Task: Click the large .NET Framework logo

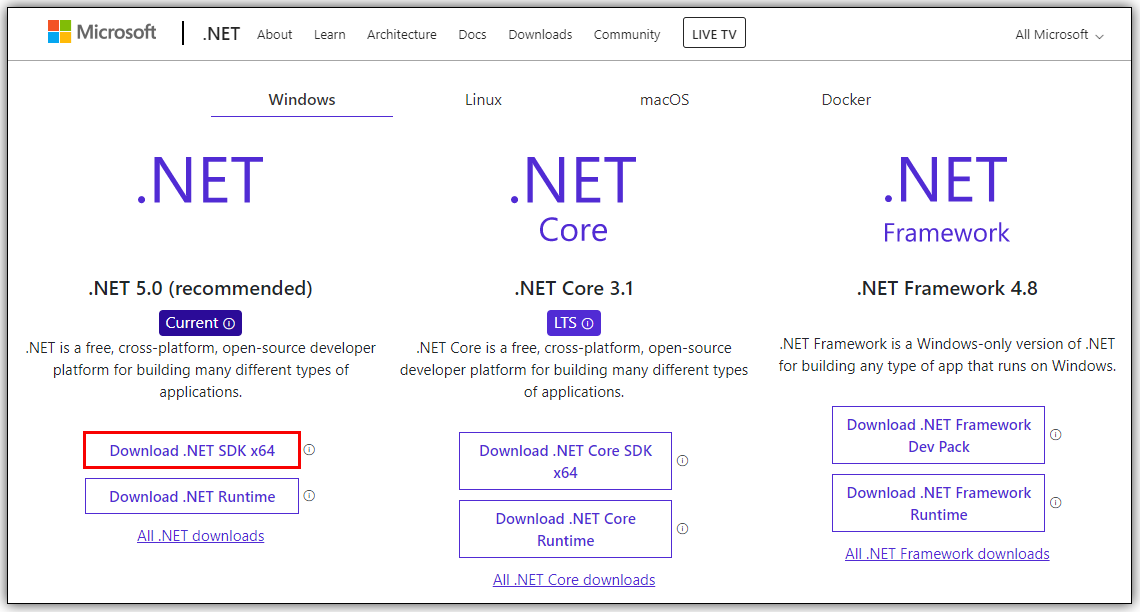Action: [946, 199]
